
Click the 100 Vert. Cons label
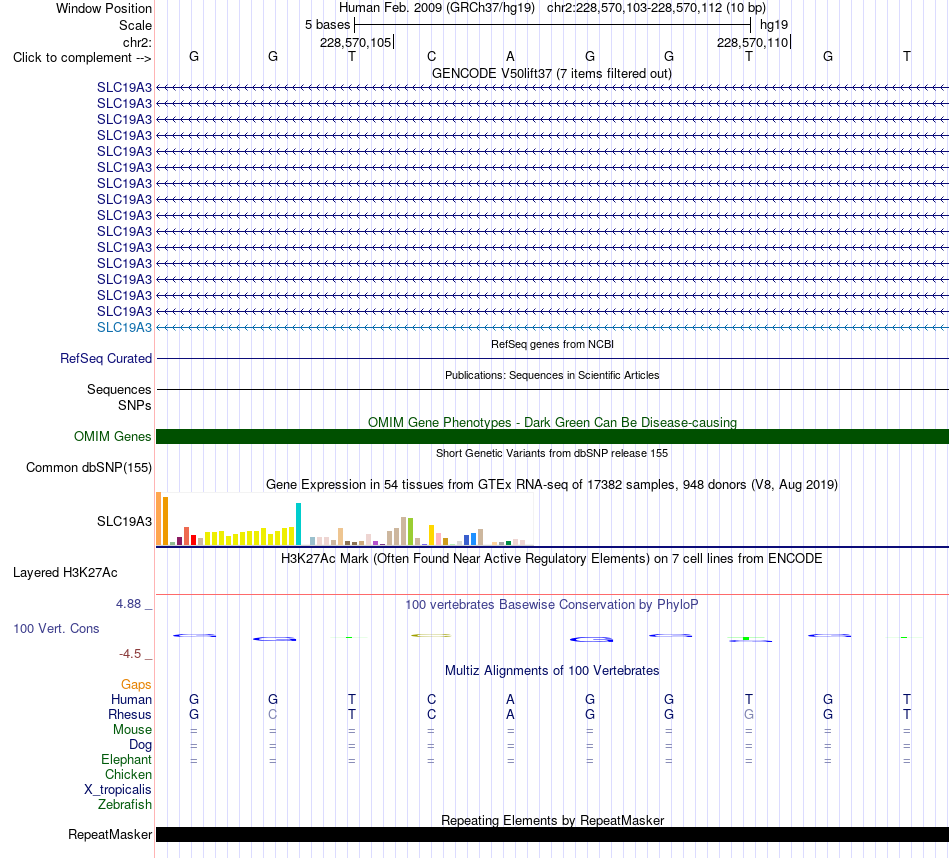tap(56, 628)
